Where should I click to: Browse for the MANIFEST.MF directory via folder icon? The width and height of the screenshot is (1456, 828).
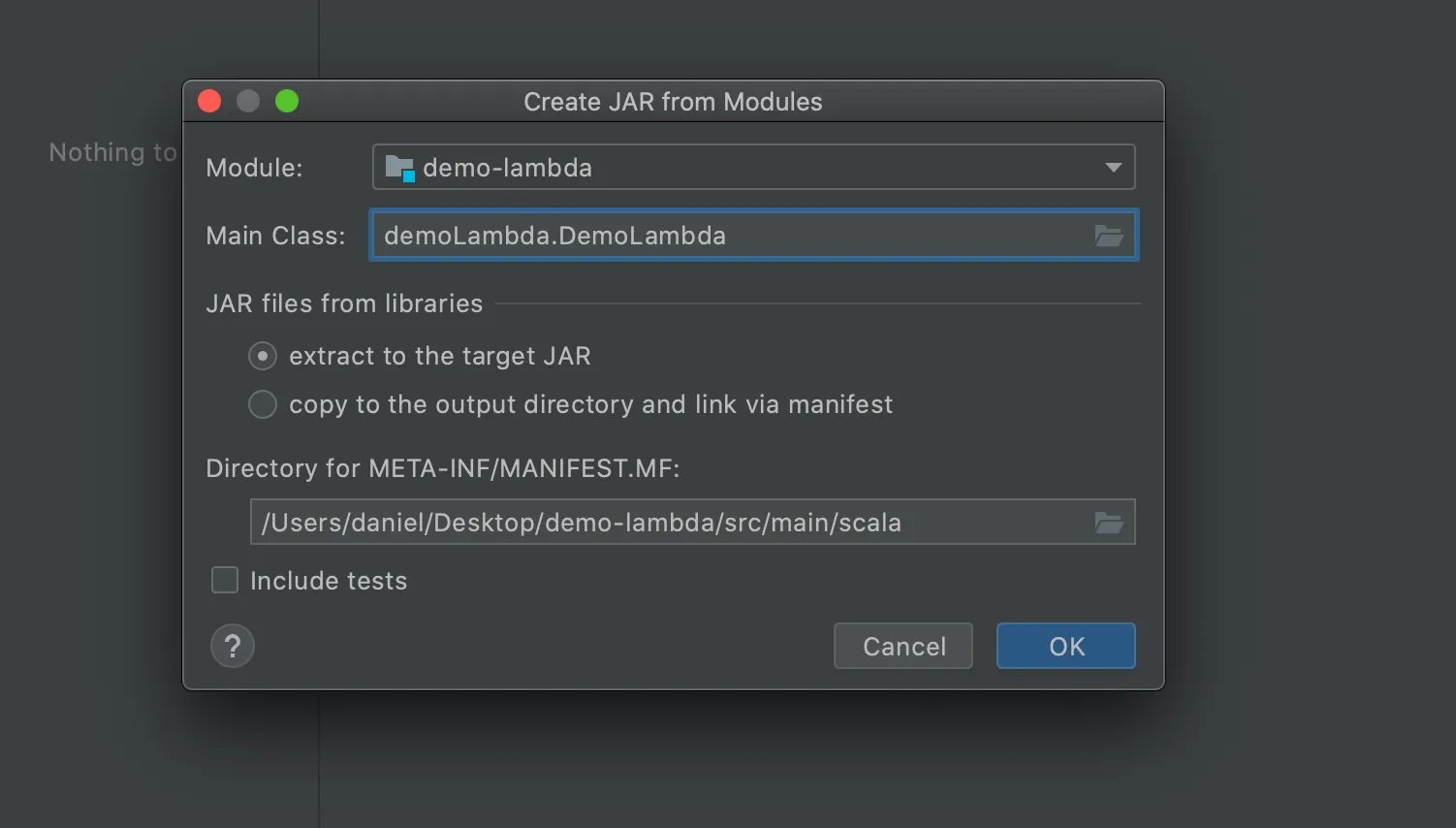point(1109,522)
